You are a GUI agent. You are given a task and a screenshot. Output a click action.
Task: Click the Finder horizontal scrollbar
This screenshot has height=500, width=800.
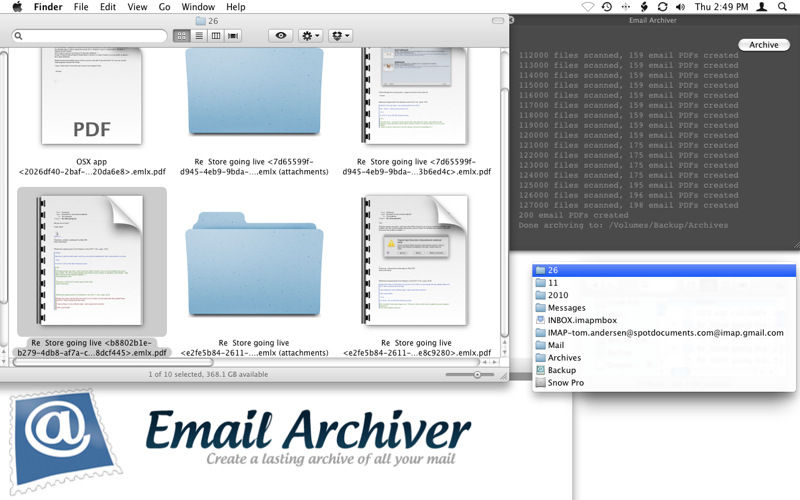click(x=113, y=362)
